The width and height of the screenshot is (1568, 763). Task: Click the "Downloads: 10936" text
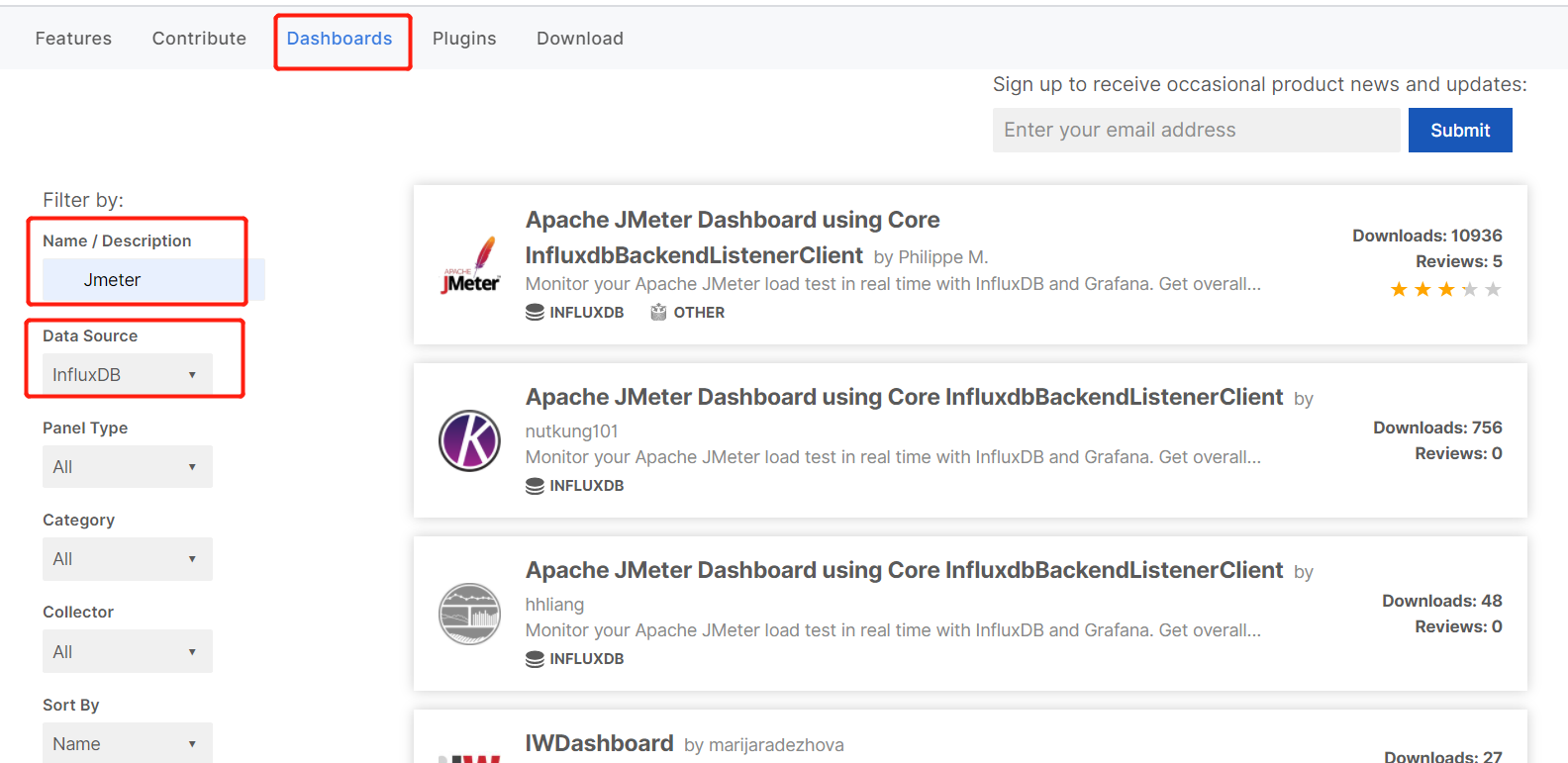click(1427, 236)
